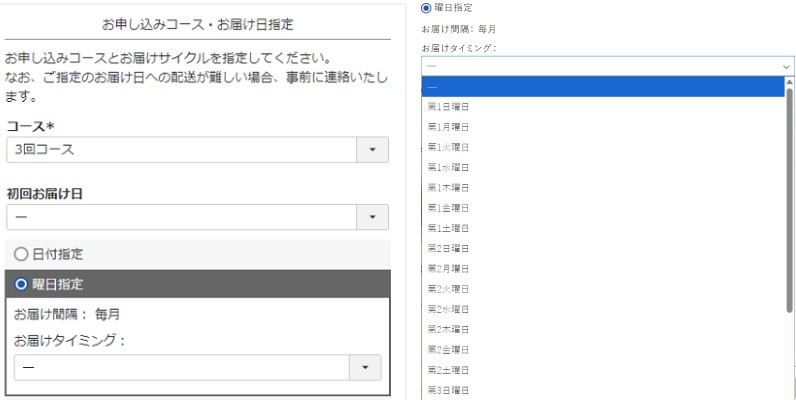
Task: Click the arrow button of the コース dropdown
Action: pyautogui.click(x=372, y=149)
